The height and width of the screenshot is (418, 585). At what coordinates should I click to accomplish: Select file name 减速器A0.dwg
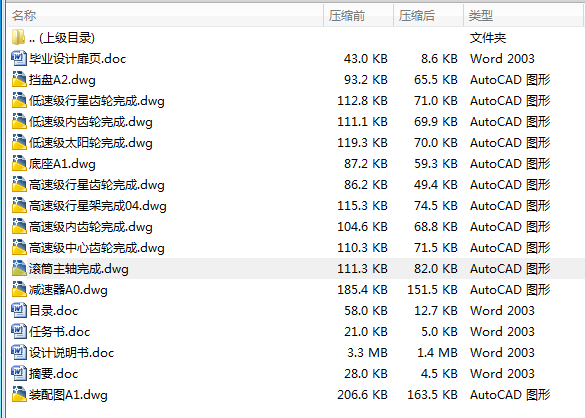tap(68, 290)
